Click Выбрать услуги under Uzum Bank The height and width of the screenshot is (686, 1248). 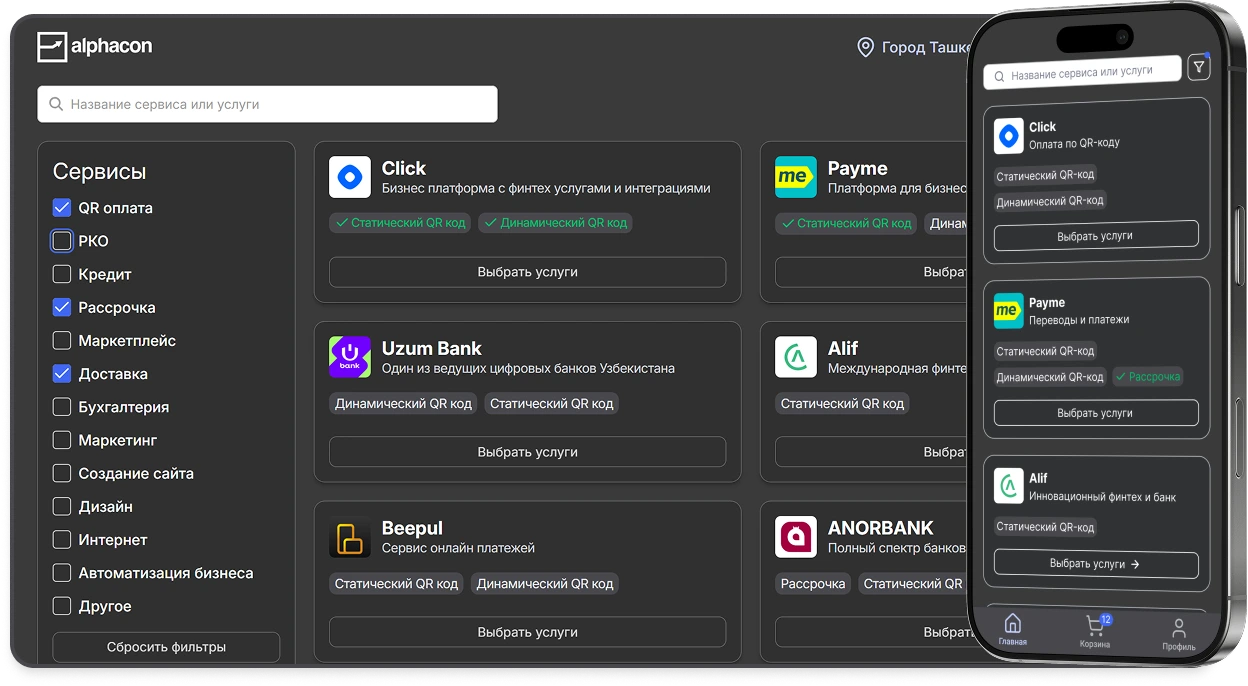[527, 452]
